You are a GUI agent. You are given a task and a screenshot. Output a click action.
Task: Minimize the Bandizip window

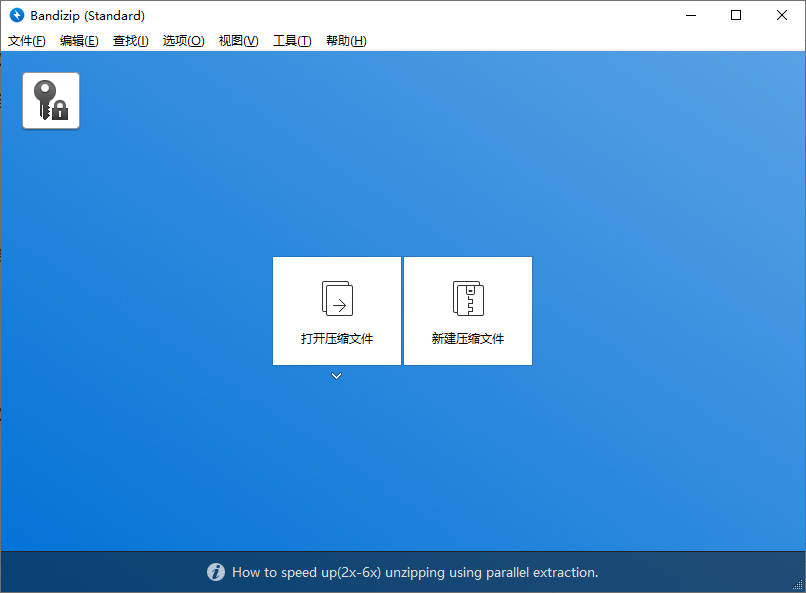(691, 15)
